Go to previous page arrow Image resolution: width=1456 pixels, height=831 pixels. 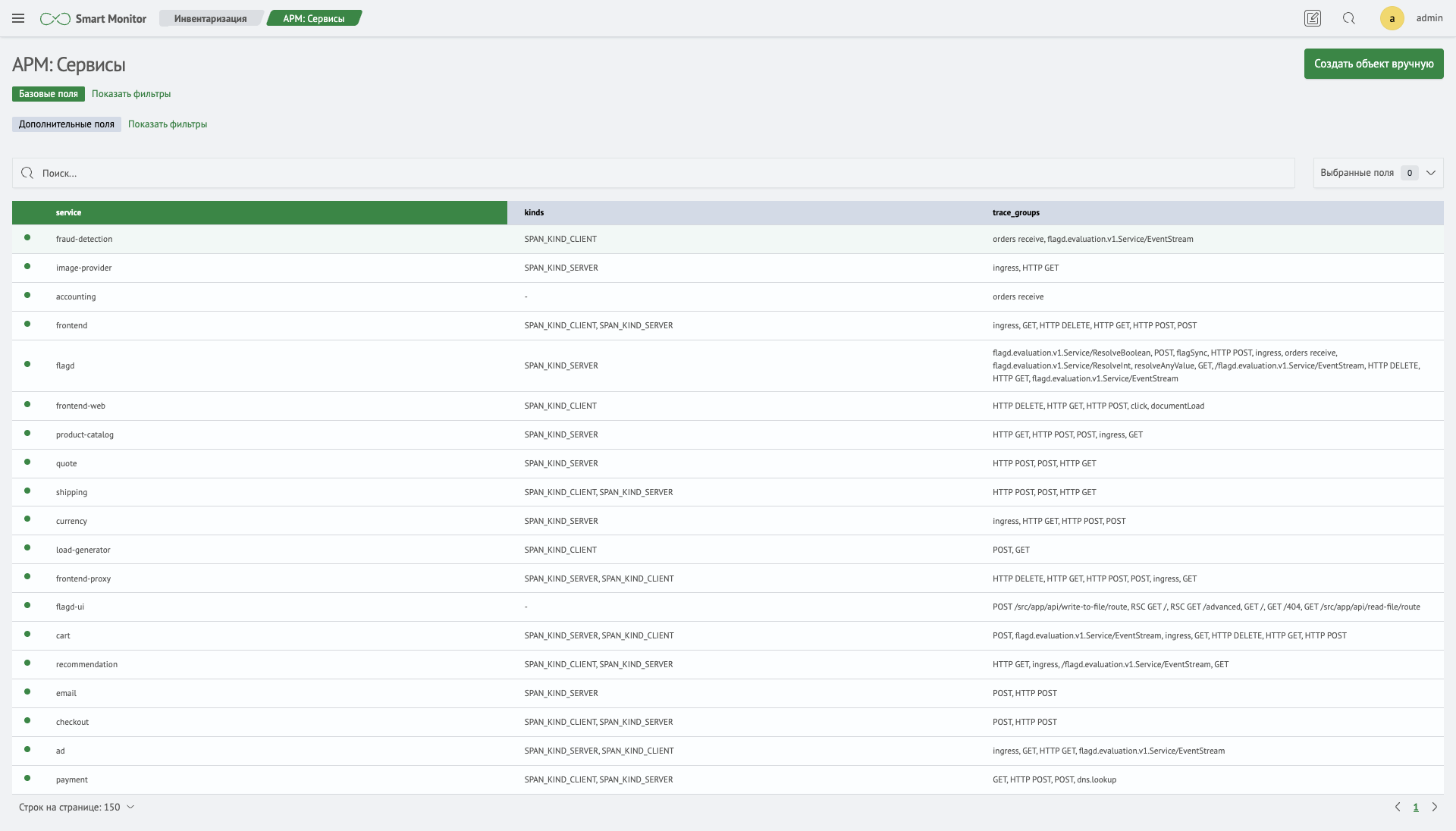(x=1398, y=807)
